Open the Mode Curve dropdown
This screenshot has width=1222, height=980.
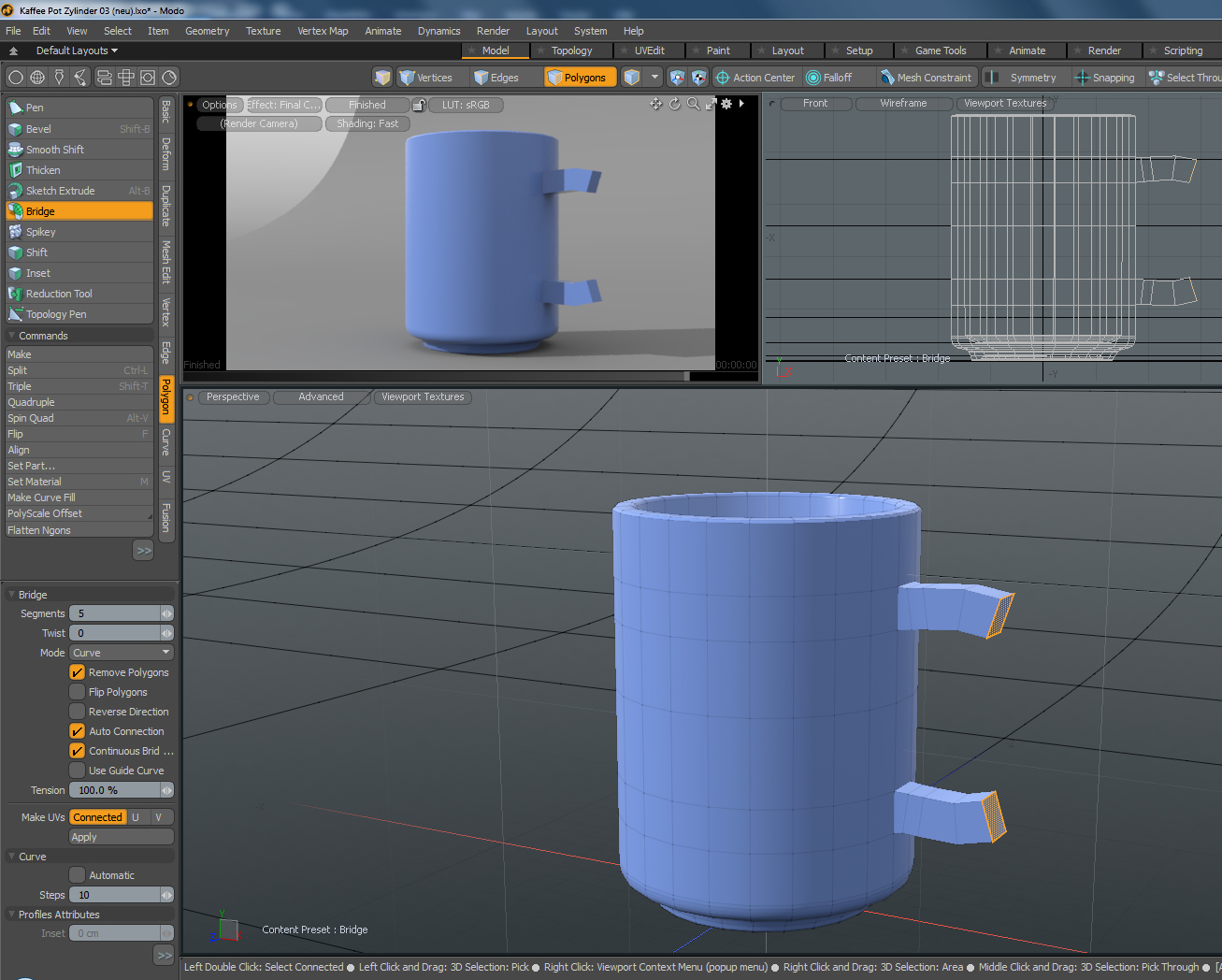click(x=122, y=653)
